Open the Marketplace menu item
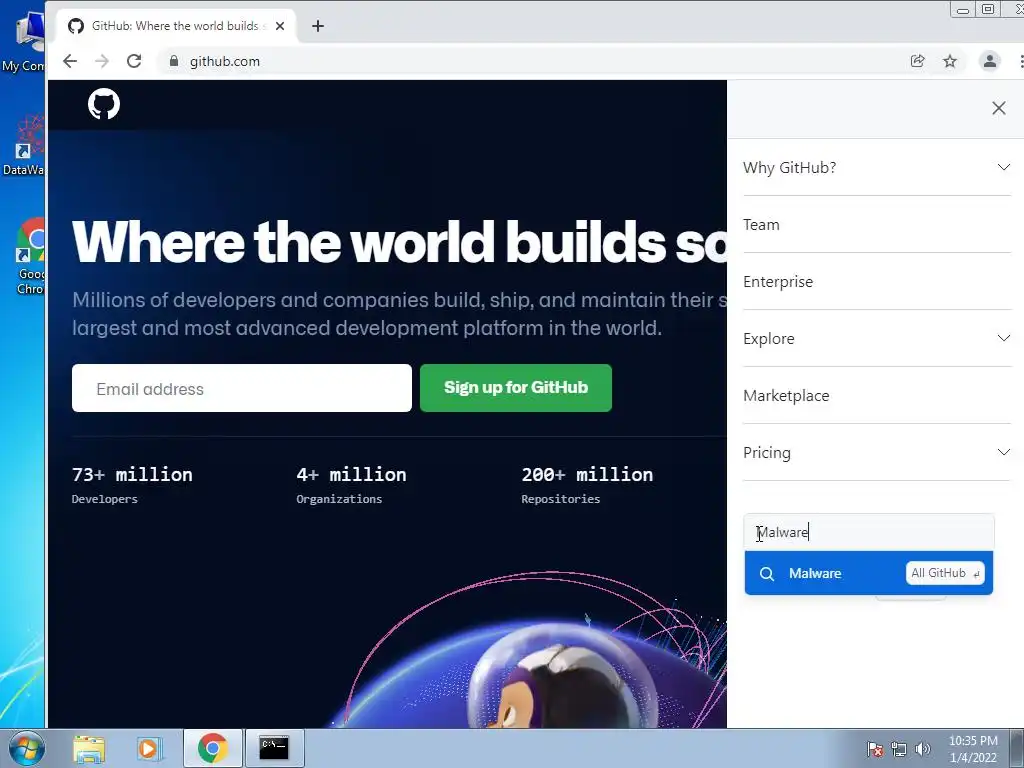This screenshot has width=1024, height=768. [876, 396]
